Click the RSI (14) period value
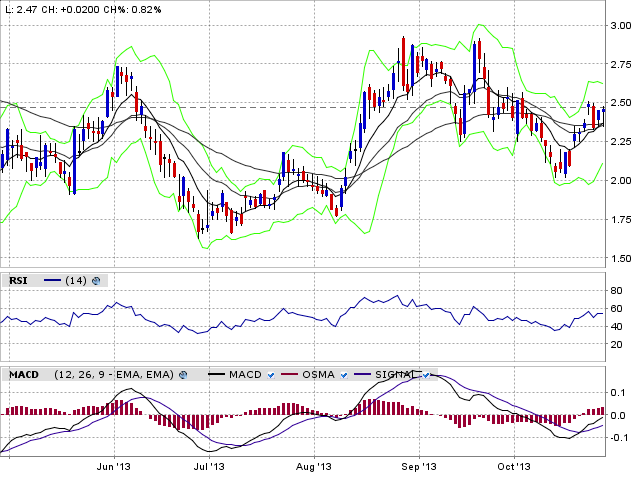Screen dimensions: 640x480 point(76,282)
